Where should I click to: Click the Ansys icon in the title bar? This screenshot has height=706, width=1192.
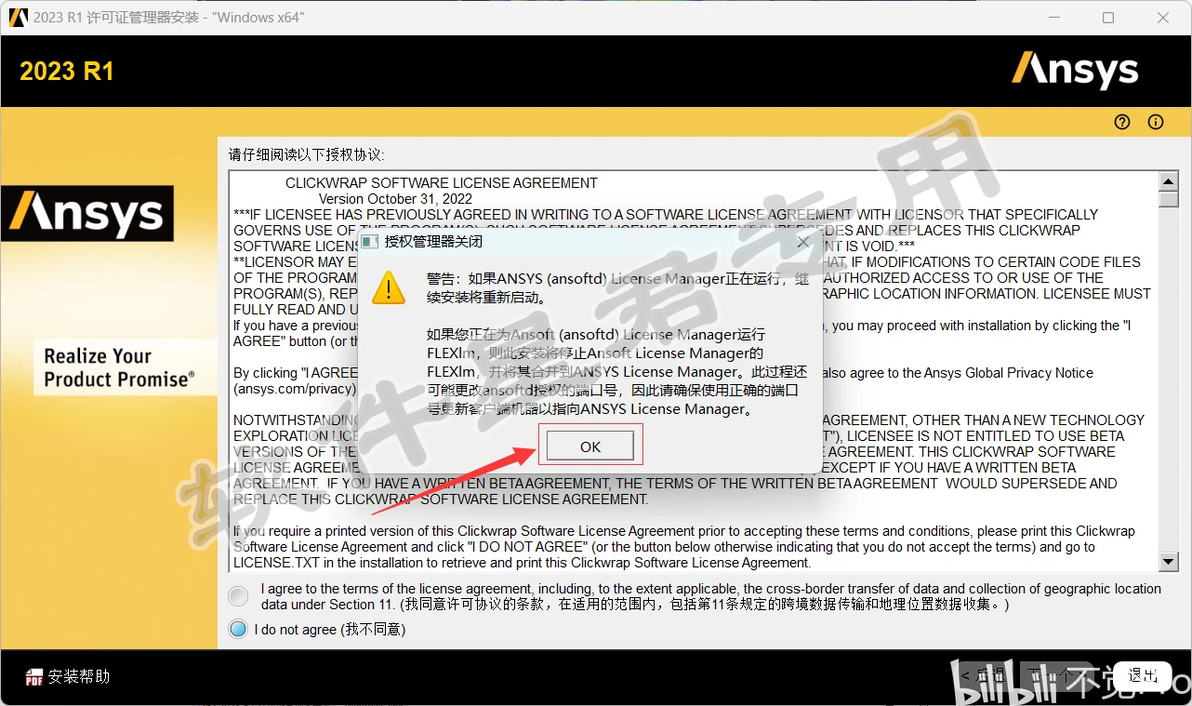18,17
